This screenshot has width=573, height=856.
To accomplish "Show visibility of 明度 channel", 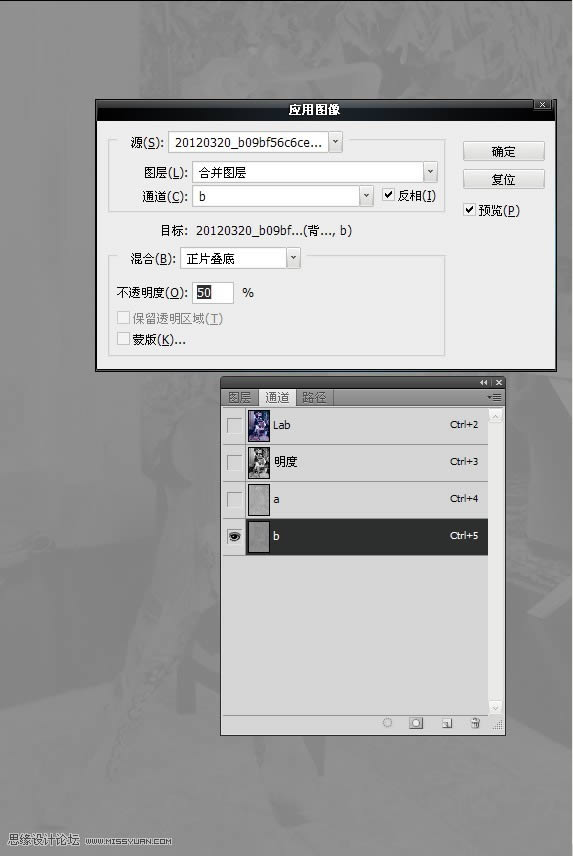I will click(234, 462).
